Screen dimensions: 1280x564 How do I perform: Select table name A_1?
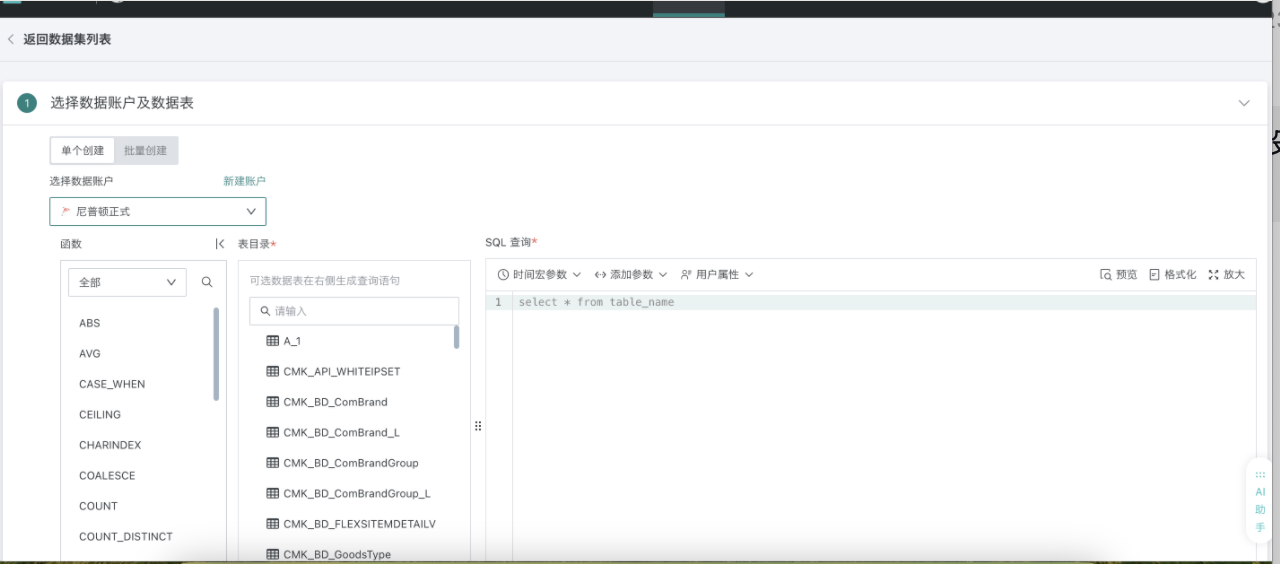292,341
